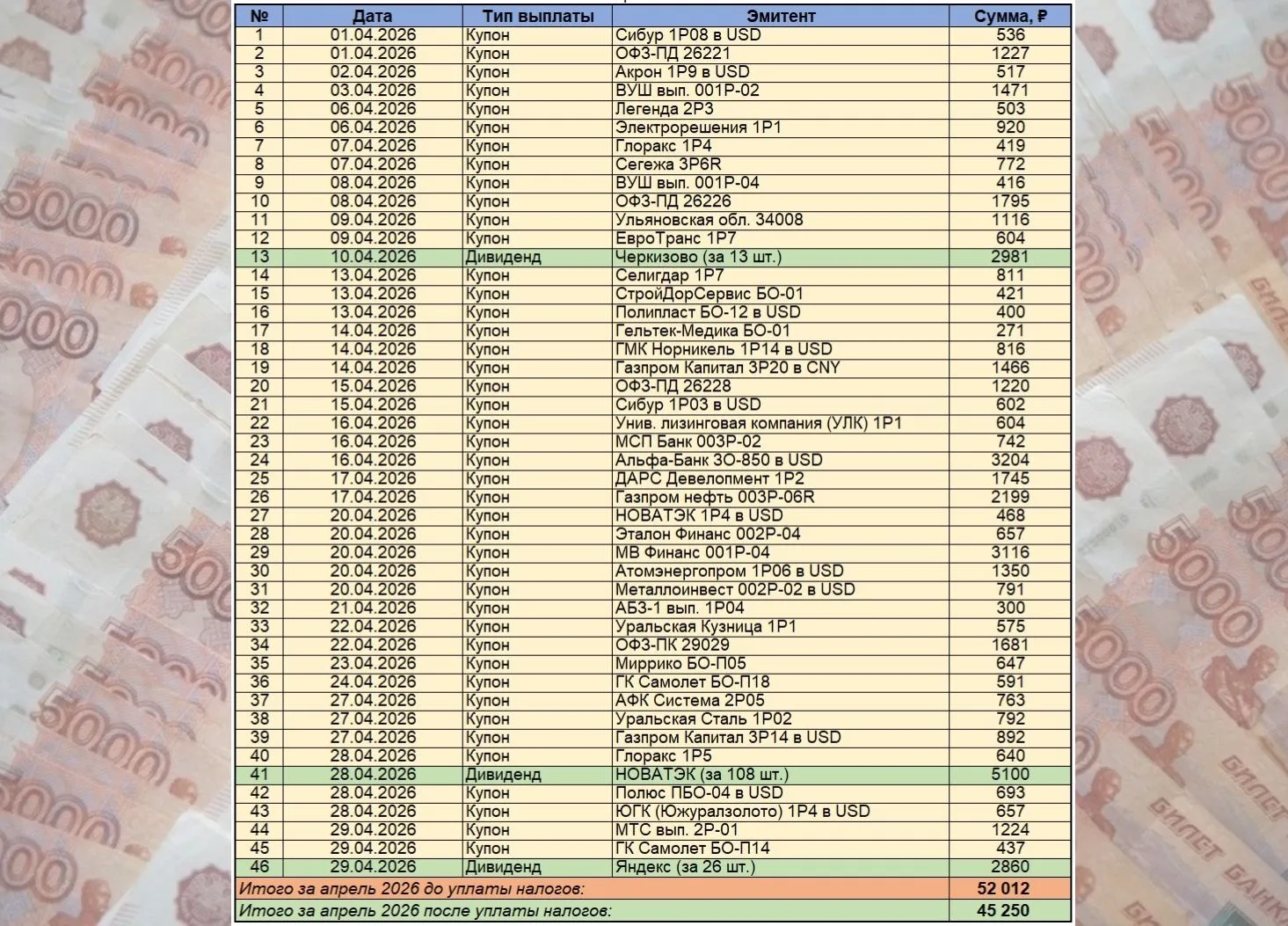Select the cell "ДАРС Девелопмент 1P2"

pyautogui.click(x=781, y=478)
